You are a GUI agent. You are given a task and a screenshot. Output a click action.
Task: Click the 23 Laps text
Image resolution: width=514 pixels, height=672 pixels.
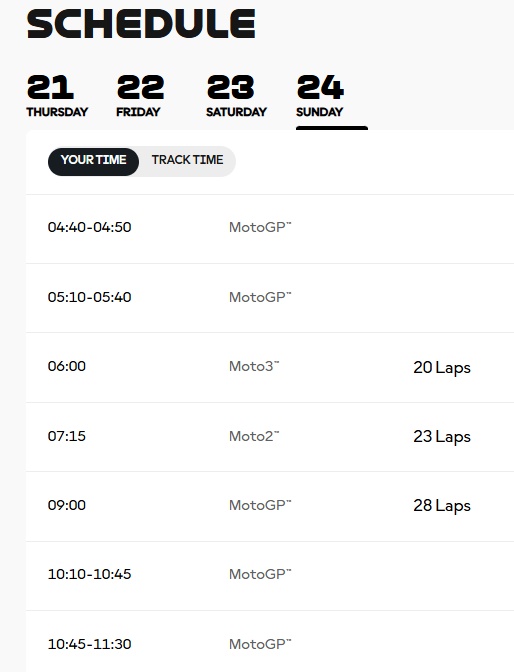tap(442, 437)
